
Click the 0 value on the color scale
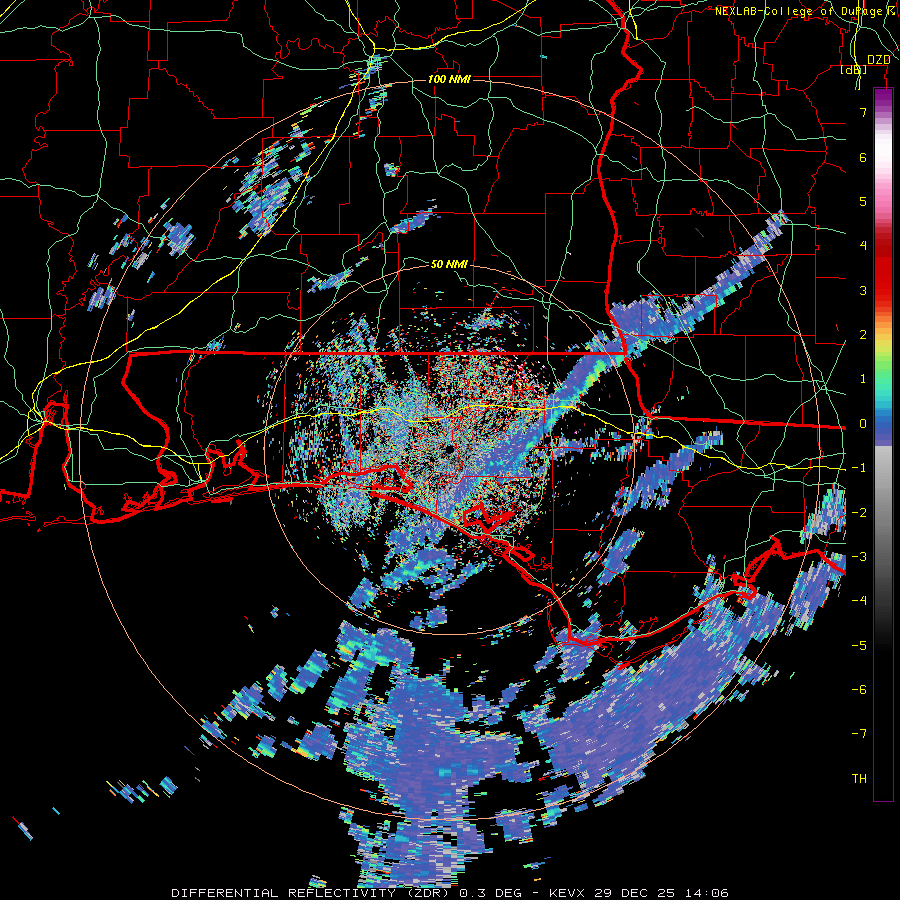point(863,424)
